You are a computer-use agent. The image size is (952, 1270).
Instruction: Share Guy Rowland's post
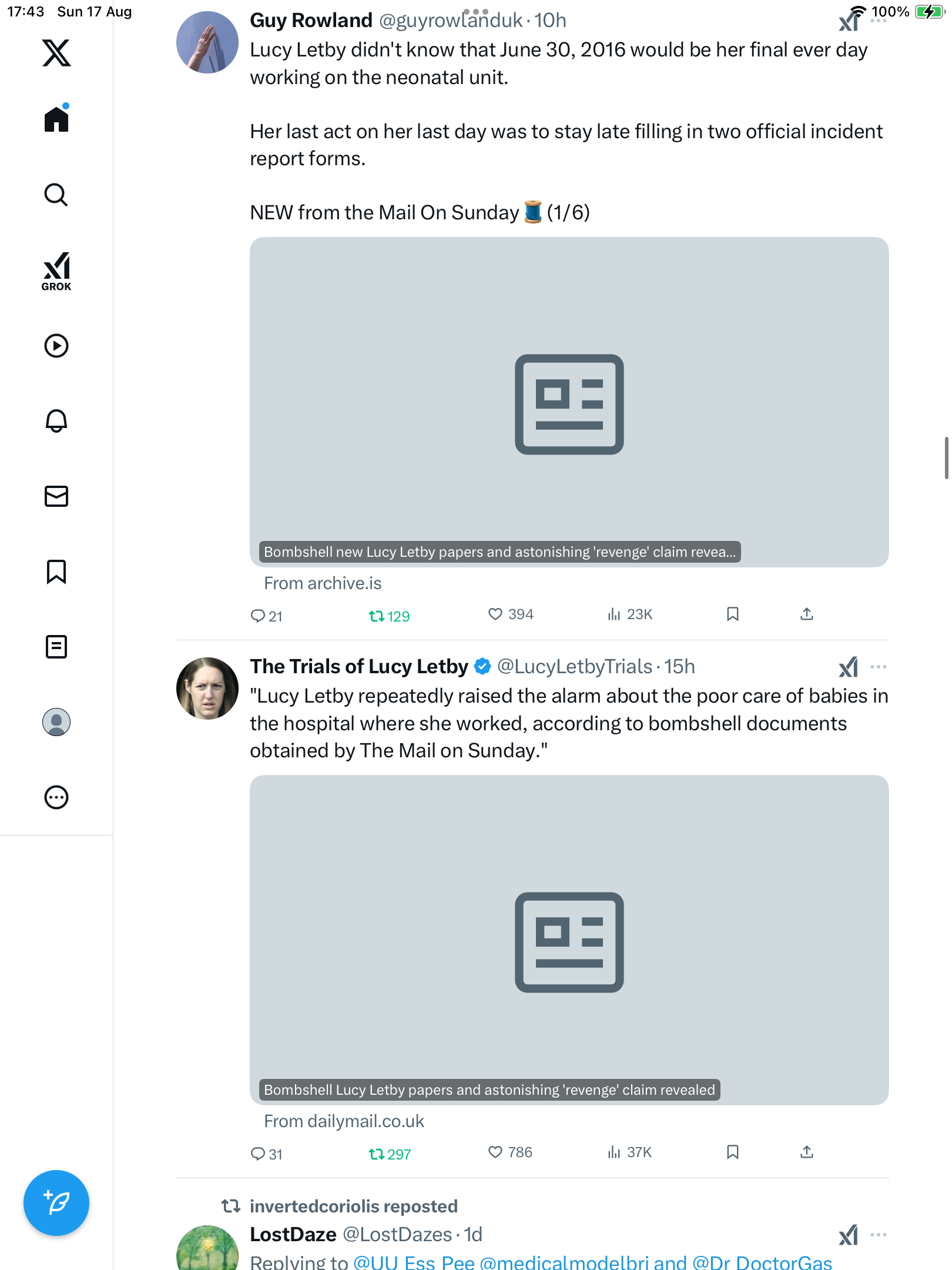[x=807, y=614]
